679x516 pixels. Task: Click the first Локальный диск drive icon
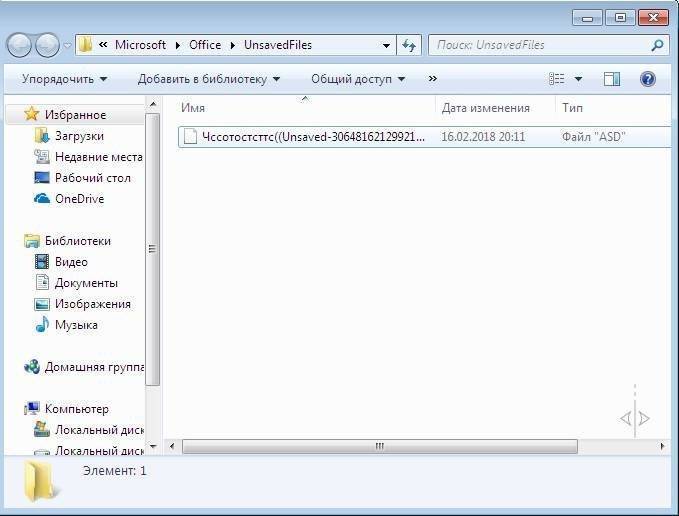[x=42, y=429]
